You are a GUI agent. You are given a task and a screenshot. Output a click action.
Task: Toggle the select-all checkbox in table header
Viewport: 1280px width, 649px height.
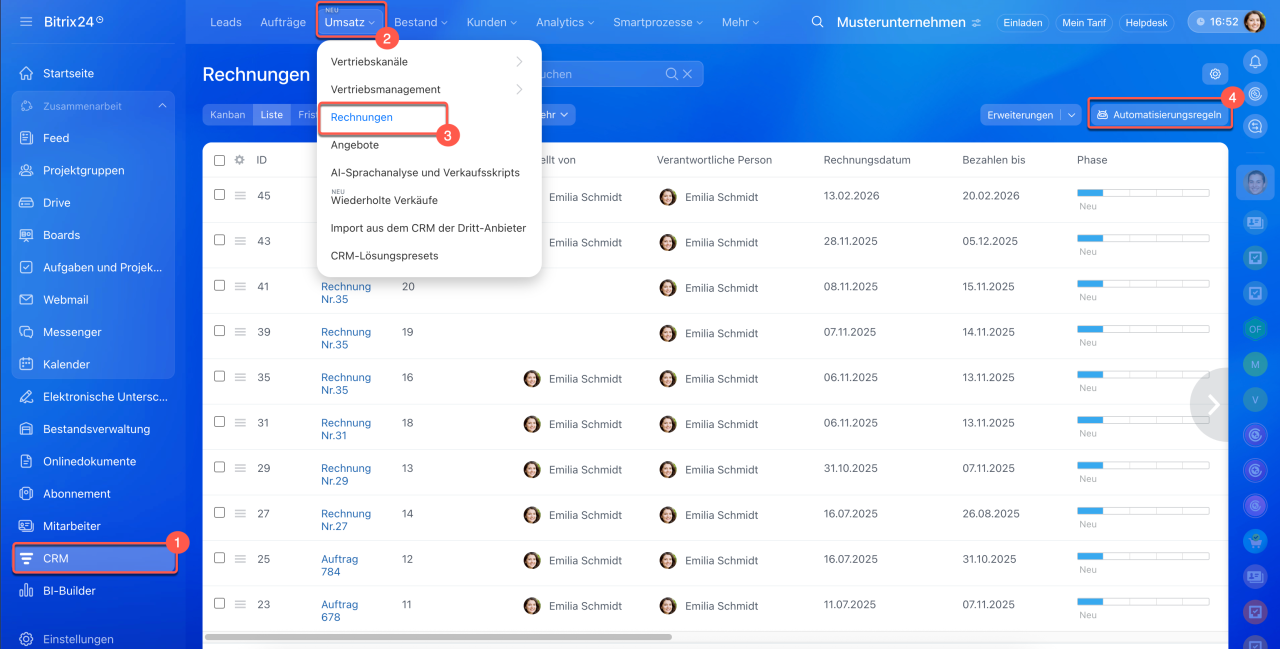point(220,160)
